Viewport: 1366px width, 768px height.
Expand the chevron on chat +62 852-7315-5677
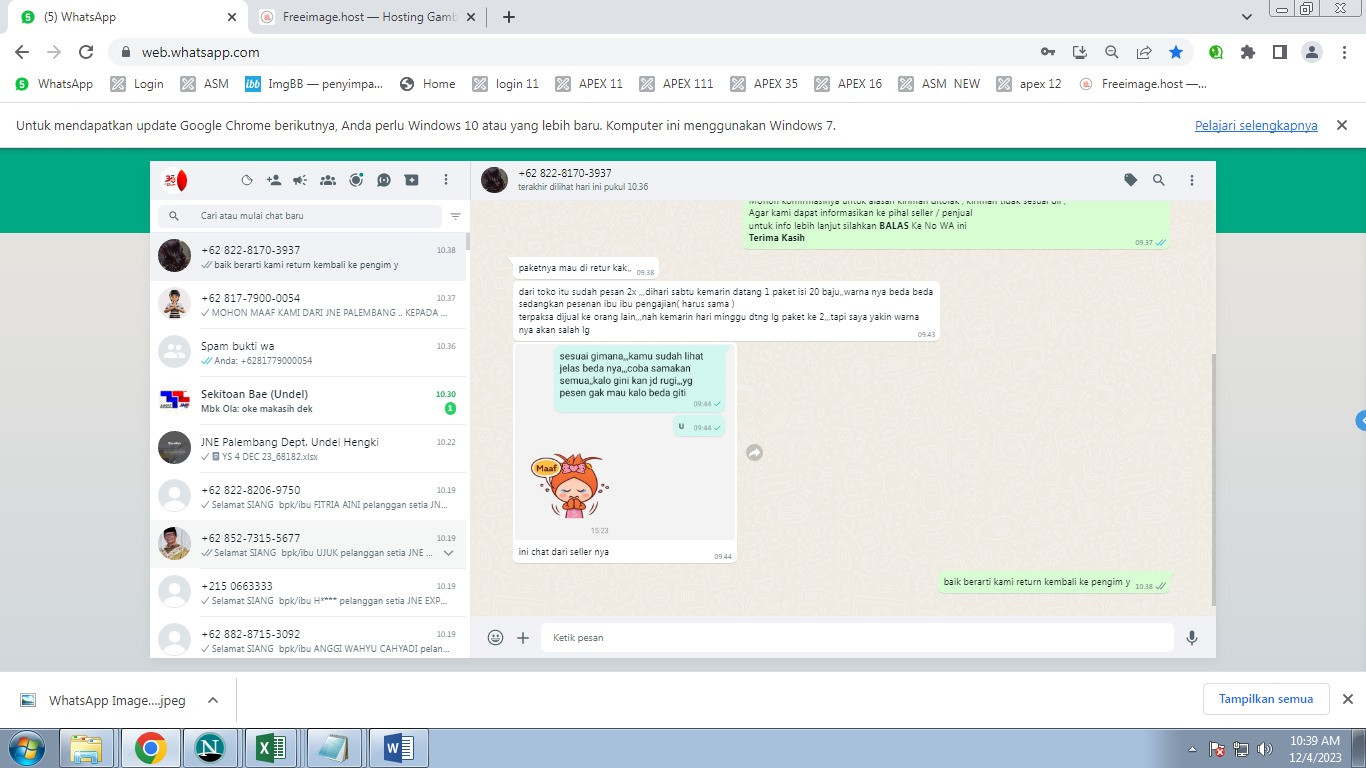pos(448,553)
